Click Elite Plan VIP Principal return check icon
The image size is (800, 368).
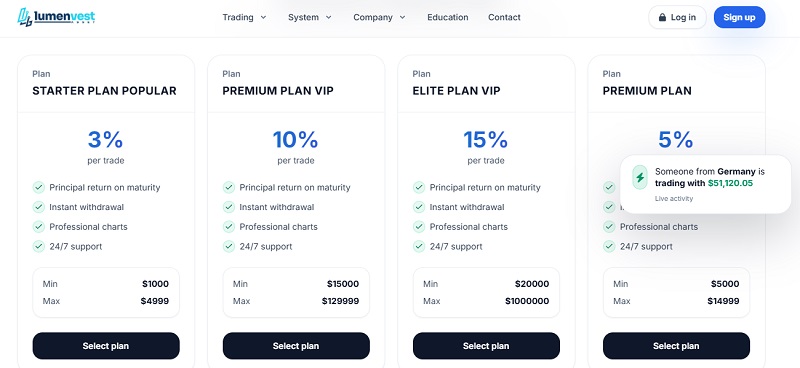(419, 187)
